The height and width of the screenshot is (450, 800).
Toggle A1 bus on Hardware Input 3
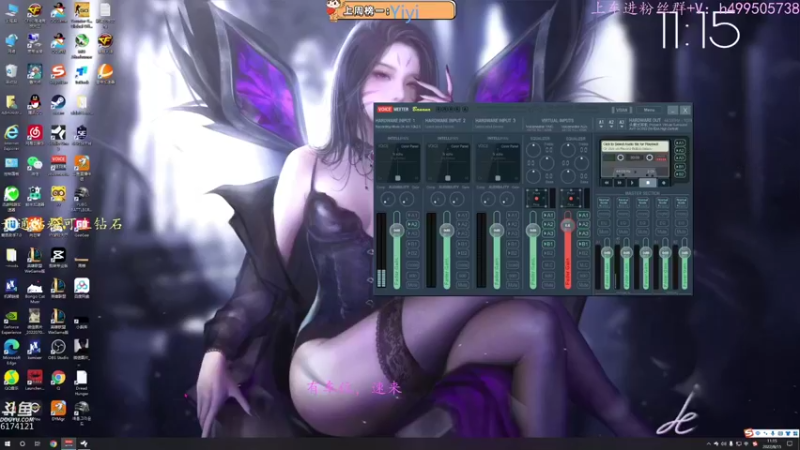click(512, 215)
